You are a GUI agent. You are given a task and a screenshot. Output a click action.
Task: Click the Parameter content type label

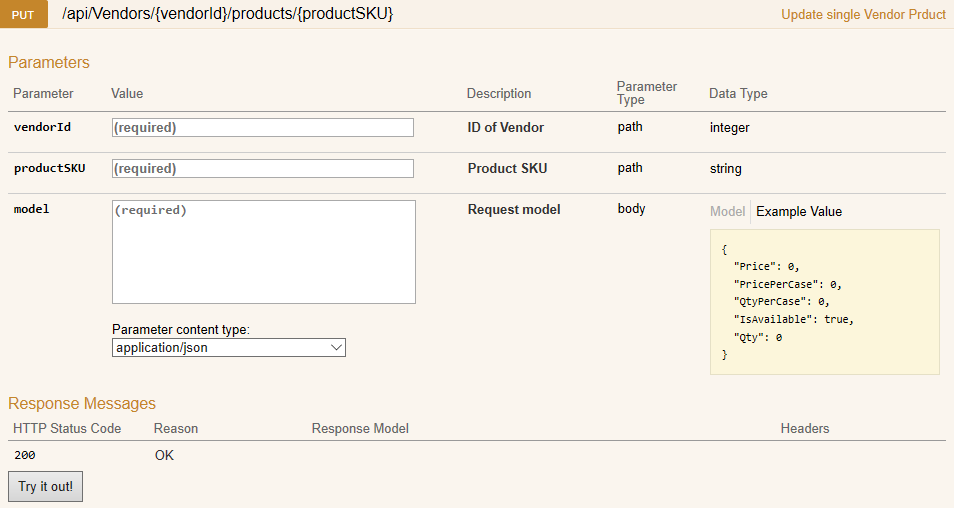click(x=181, y=330)
